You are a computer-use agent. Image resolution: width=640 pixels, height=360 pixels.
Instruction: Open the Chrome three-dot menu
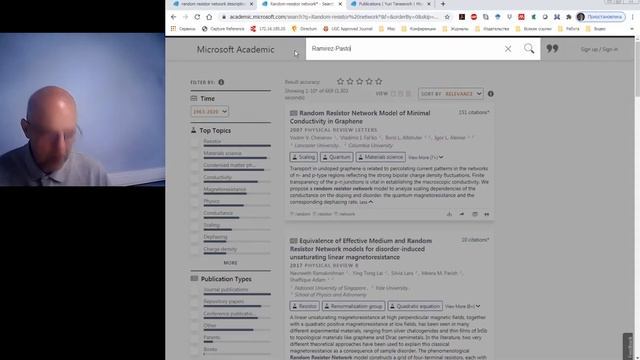(633, 17)
